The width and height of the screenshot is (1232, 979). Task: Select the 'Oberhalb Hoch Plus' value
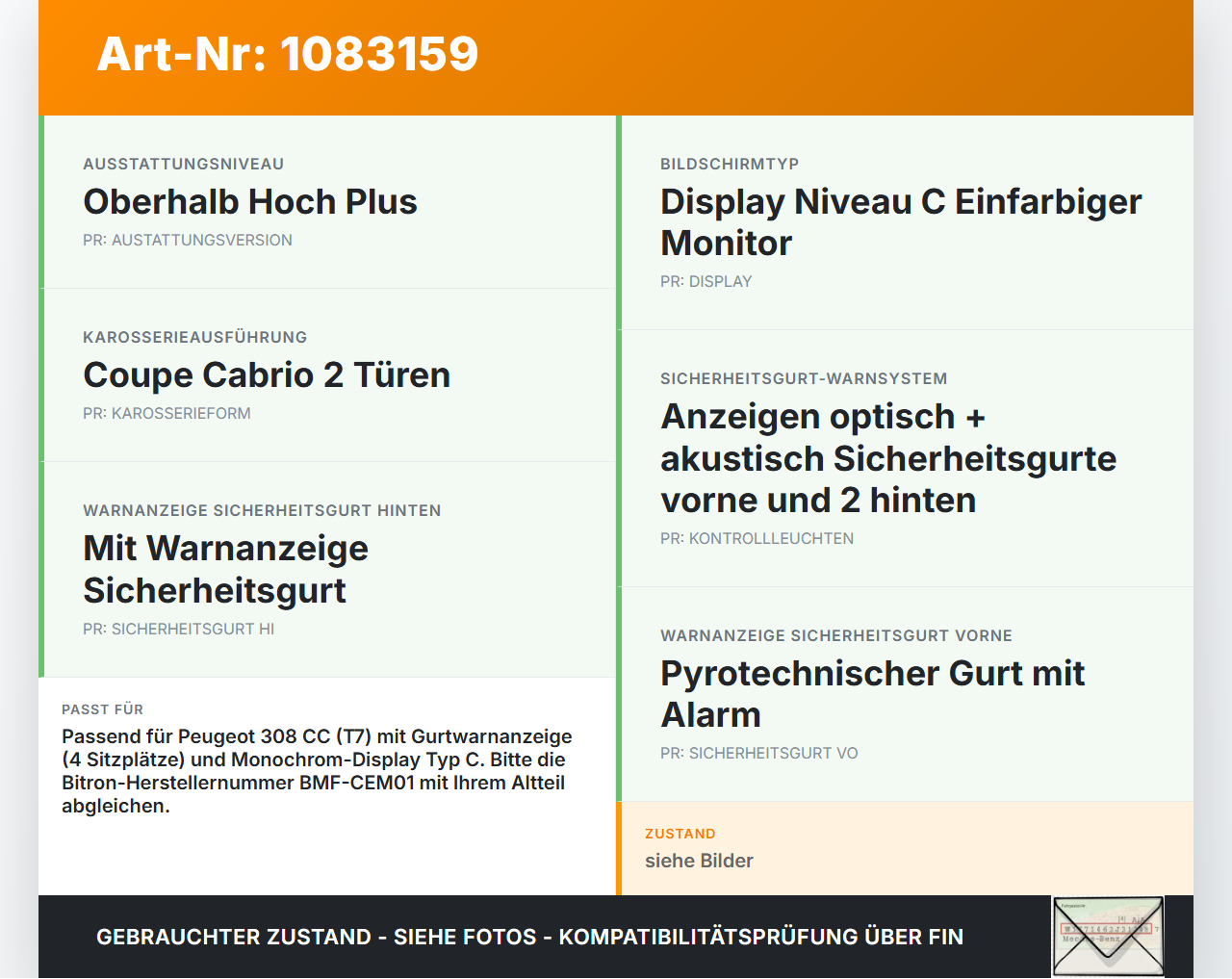[250, 202]
